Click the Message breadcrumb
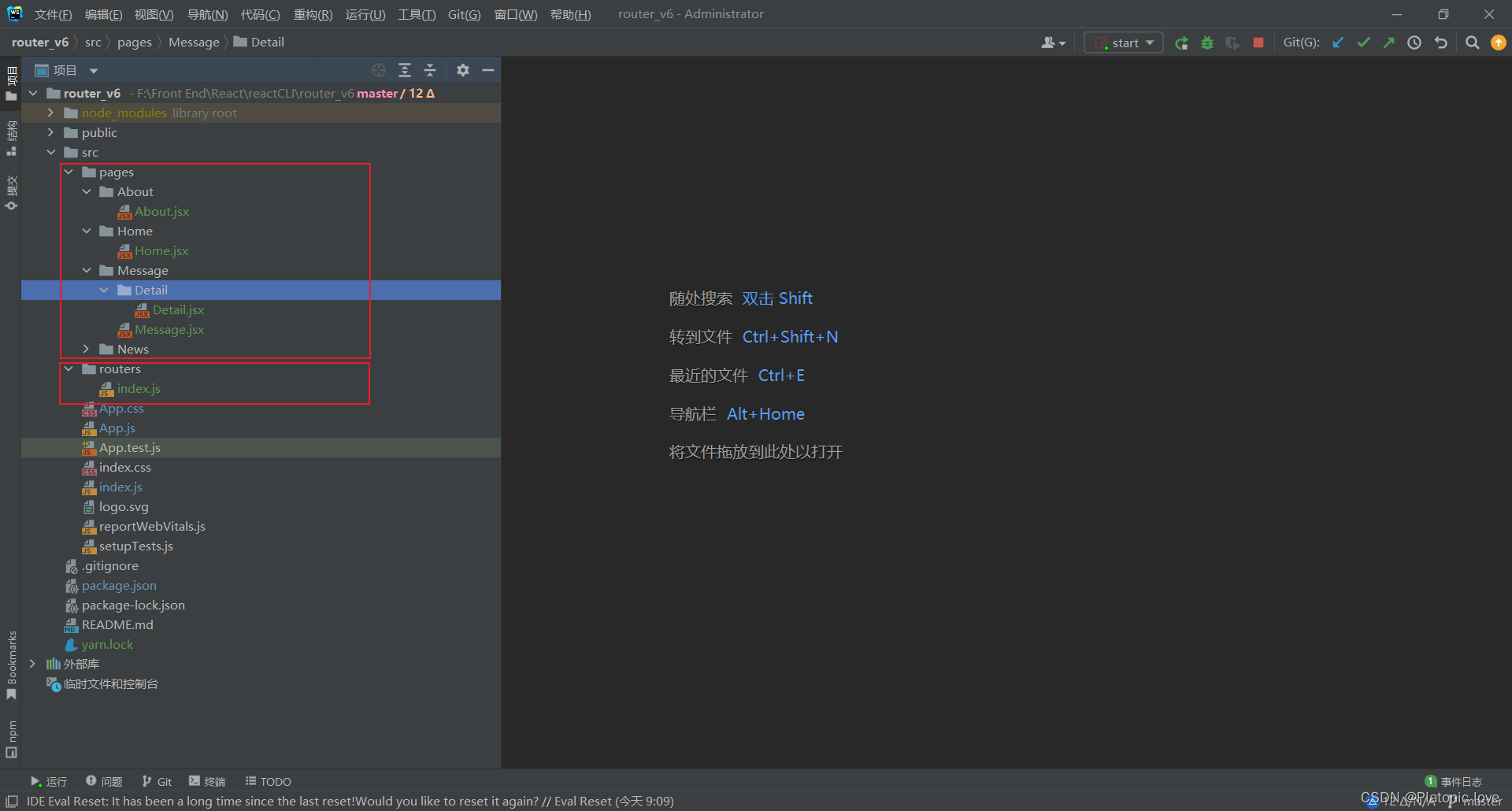 point(194,43)
